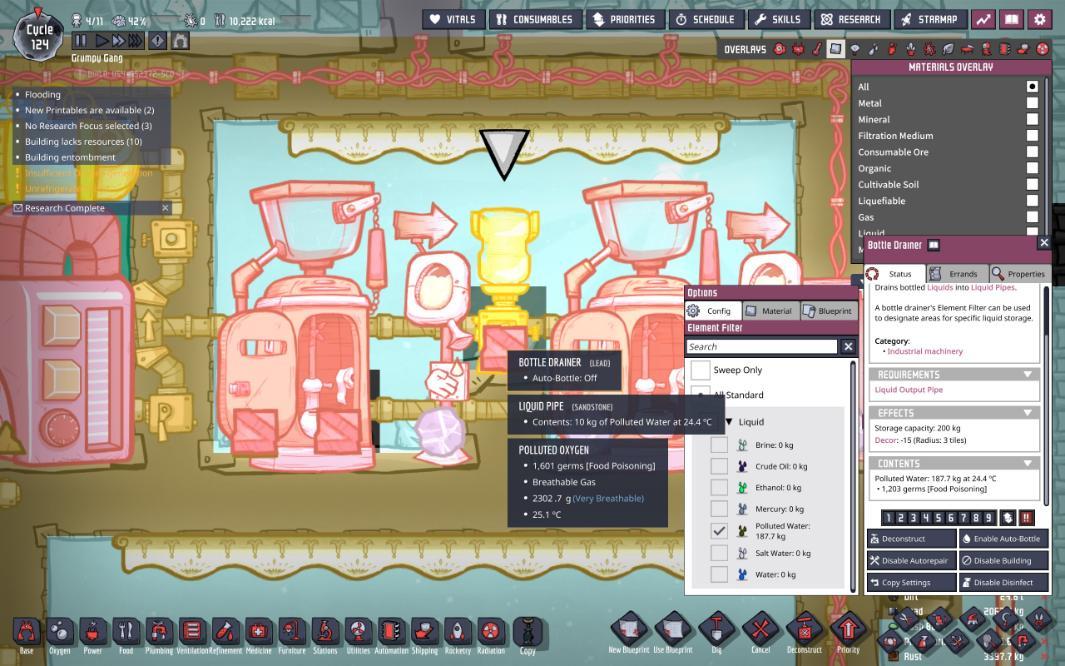The width and height of the screenshot is (1065, 666).
Task: Select the Deconstruct tool in bottom toolbar
Action: (x=804, y=629)
